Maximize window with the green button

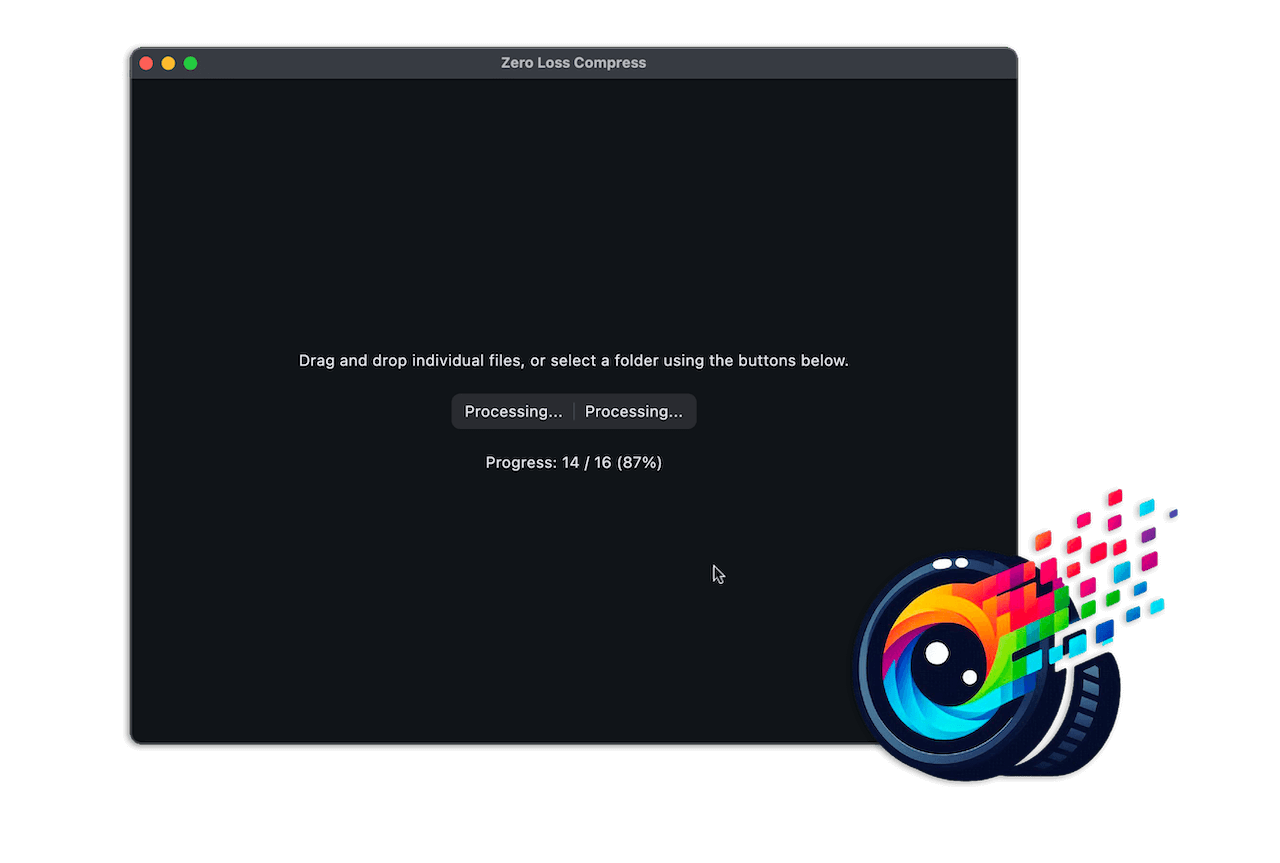pos(190,63)
